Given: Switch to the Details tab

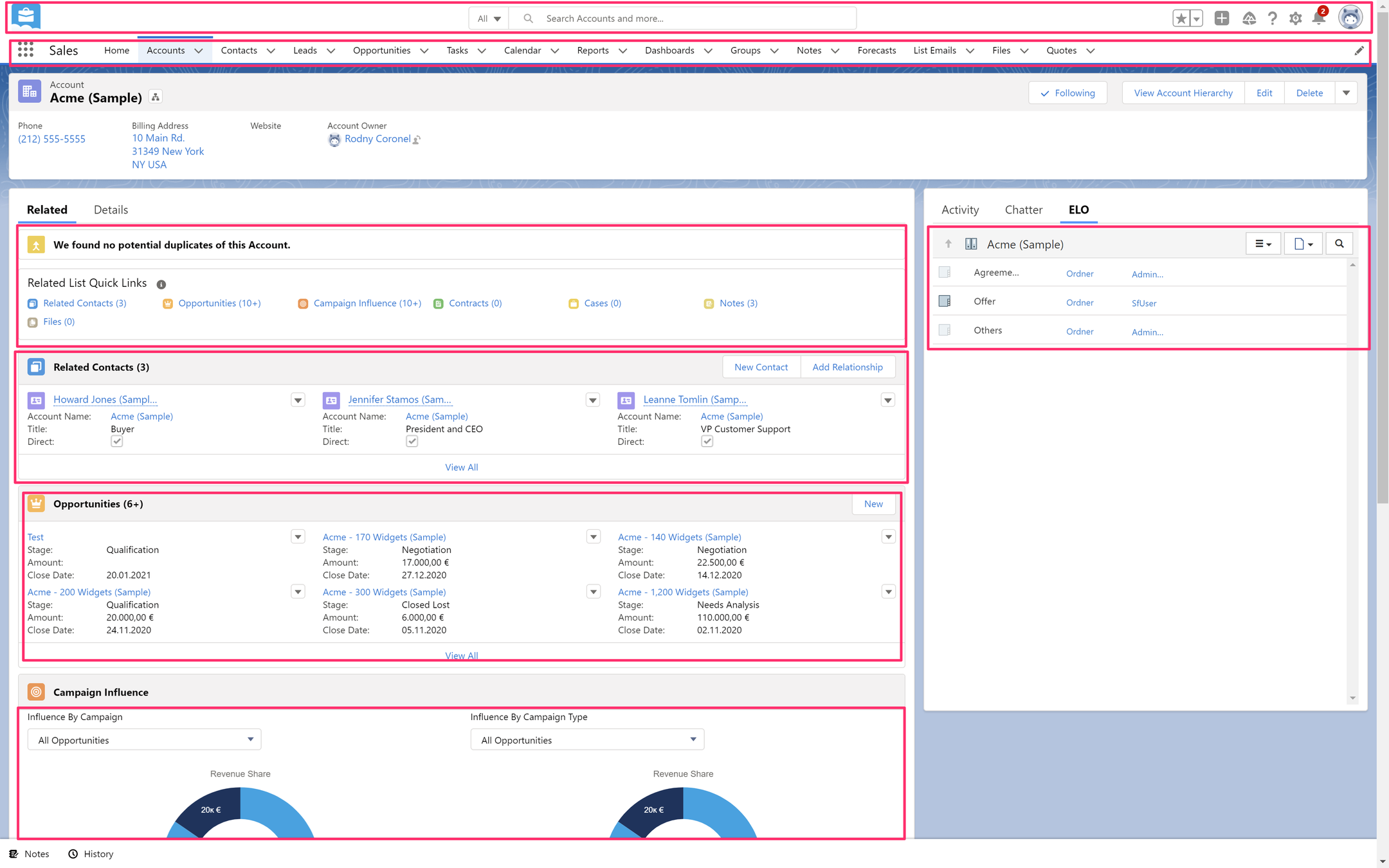Looking at the screenshot, I should (111, 210).
